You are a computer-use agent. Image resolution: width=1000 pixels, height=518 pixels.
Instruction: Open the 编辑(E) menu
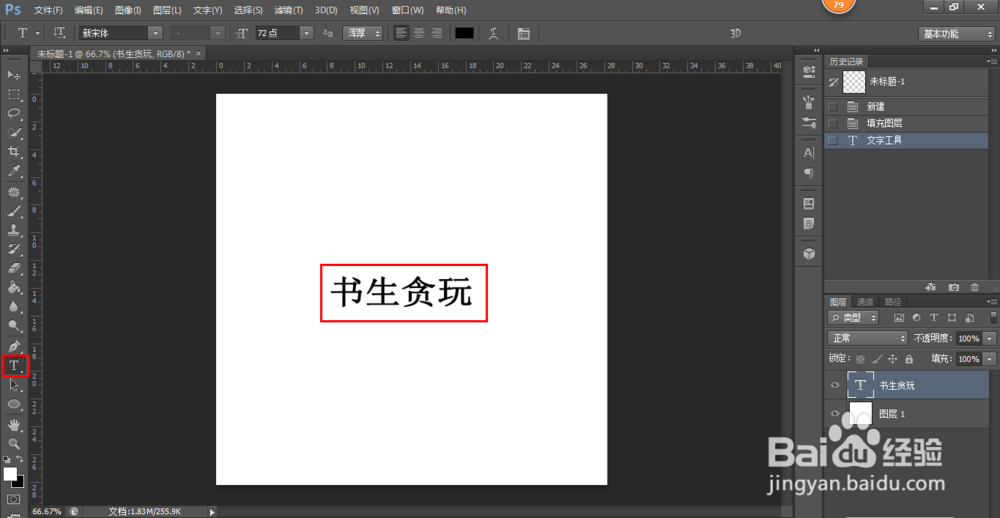click(89, 10)
